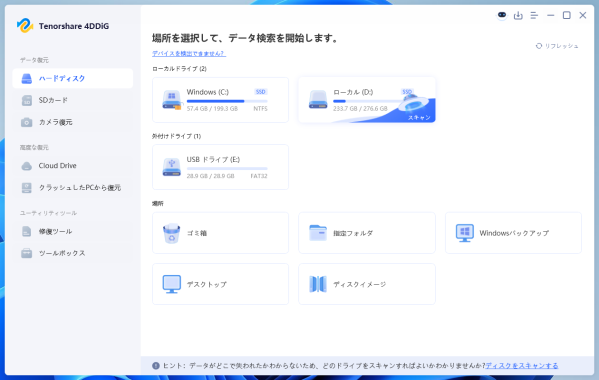Click the Windows (C:) usage bar
Image resolution: width=599 pixels, height=380 pixels.
[x=227, y=101]
